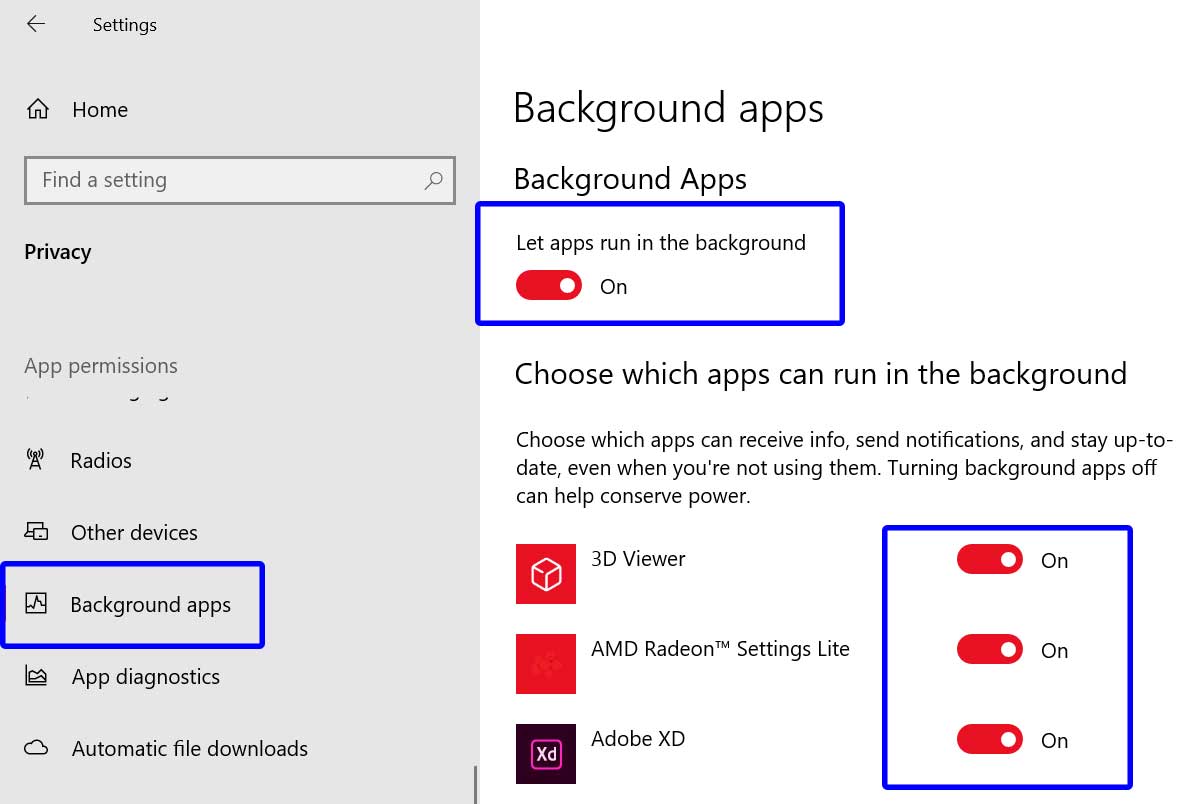Click the Home icon in the sidebar
This screenshot has height=804, width=1197.
(37, 109)
